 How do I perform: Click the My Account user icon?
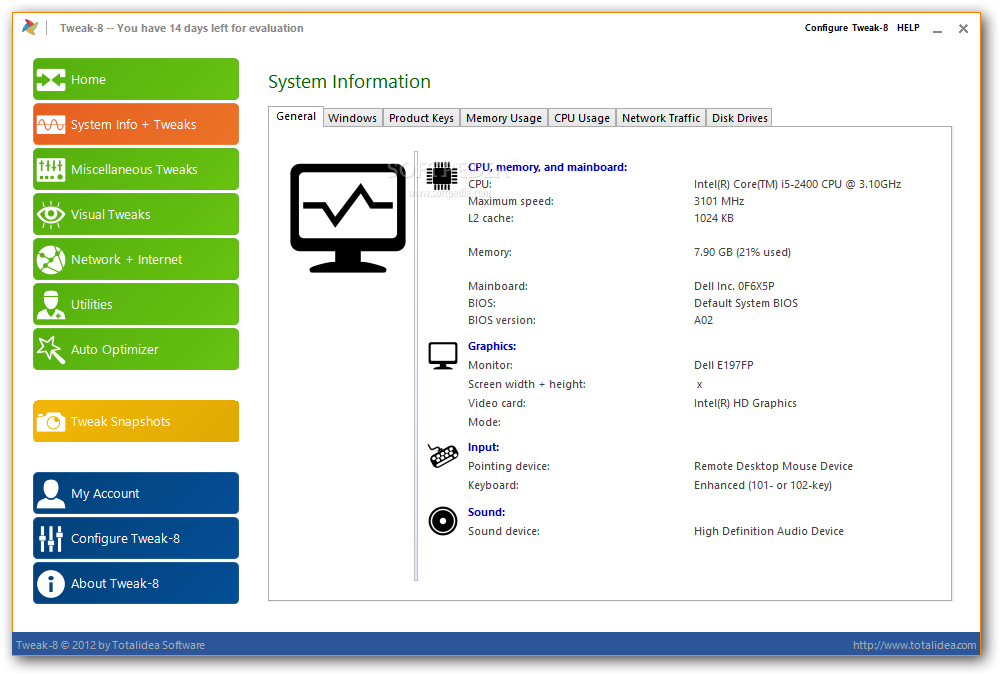50,493
